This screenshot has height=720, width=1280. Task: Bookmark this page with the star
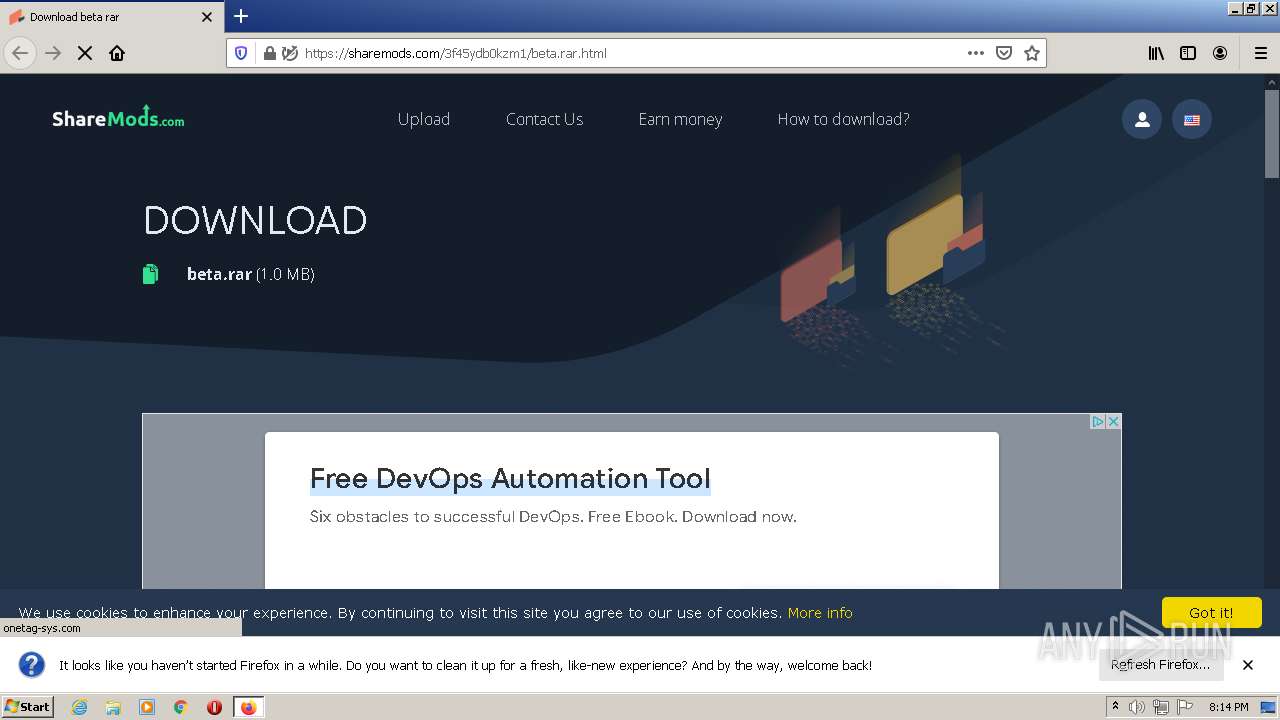(x=1032, y=53)
